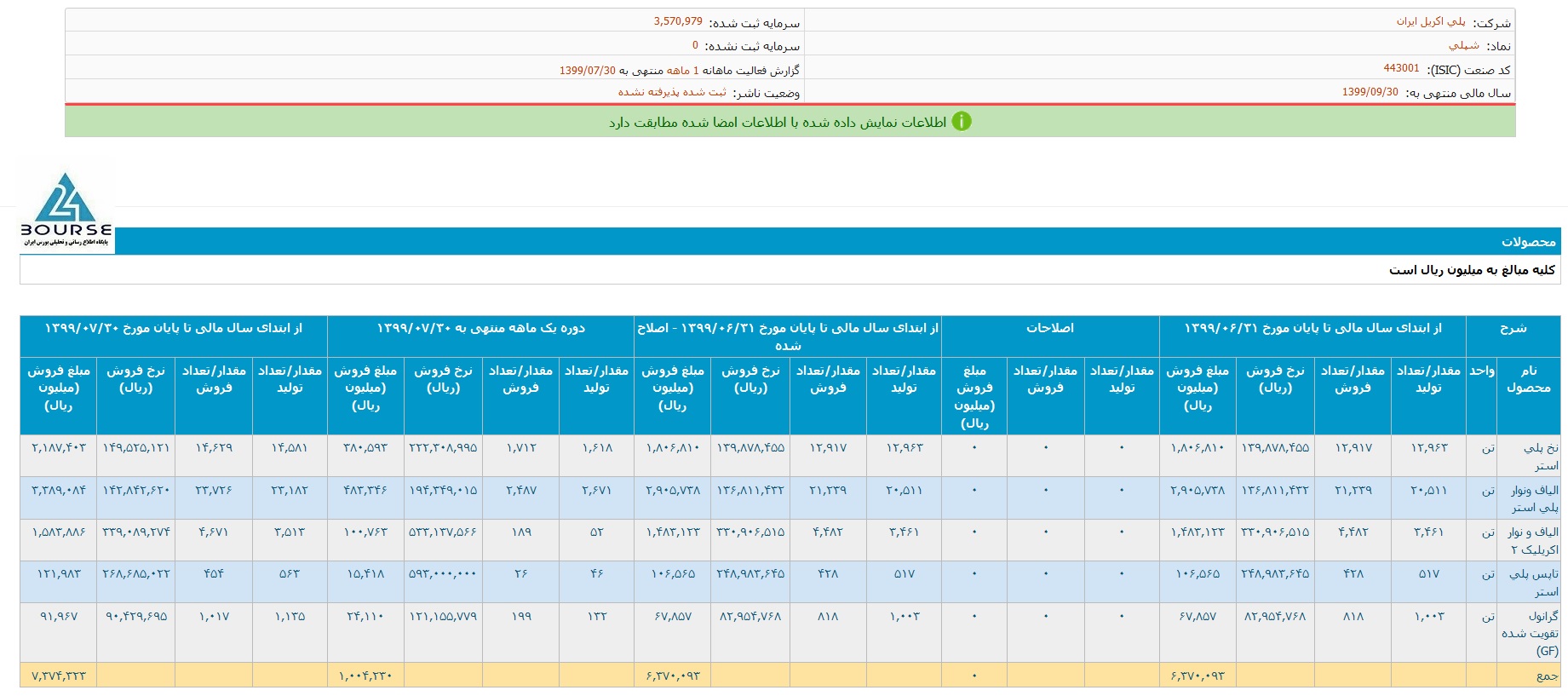Image resolution: width=1568 pixels, height=696 pixels.
Task: Click monthly sales rate ۲۲۲,۳۰۸,۹۹۵
Action: tap(443, 447)
